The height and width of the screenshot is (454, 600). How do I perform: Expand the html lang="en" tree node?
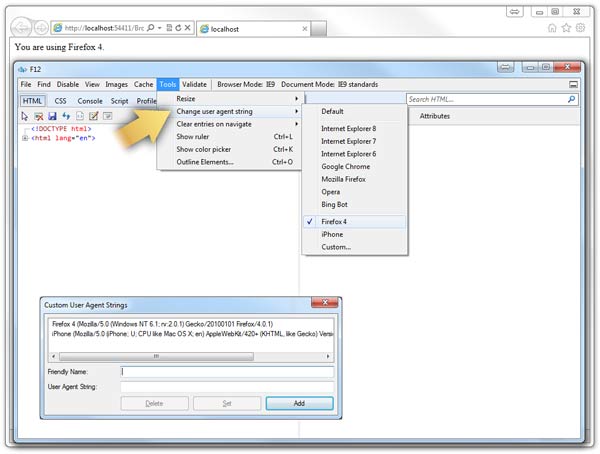click(25, 138)
